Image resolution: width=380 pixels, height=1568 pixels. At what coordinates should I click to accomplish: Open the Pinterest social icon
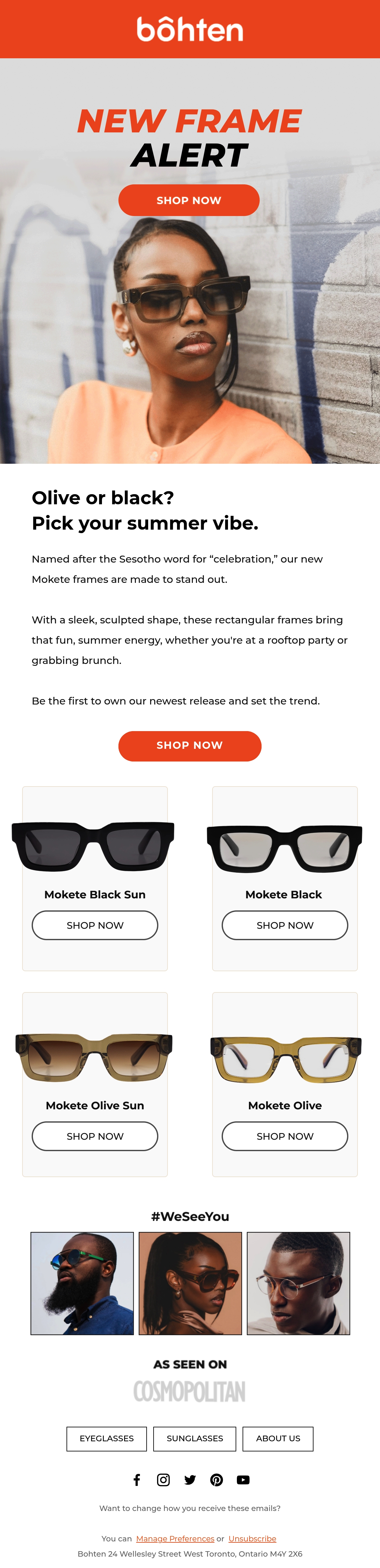(216, 1479)
